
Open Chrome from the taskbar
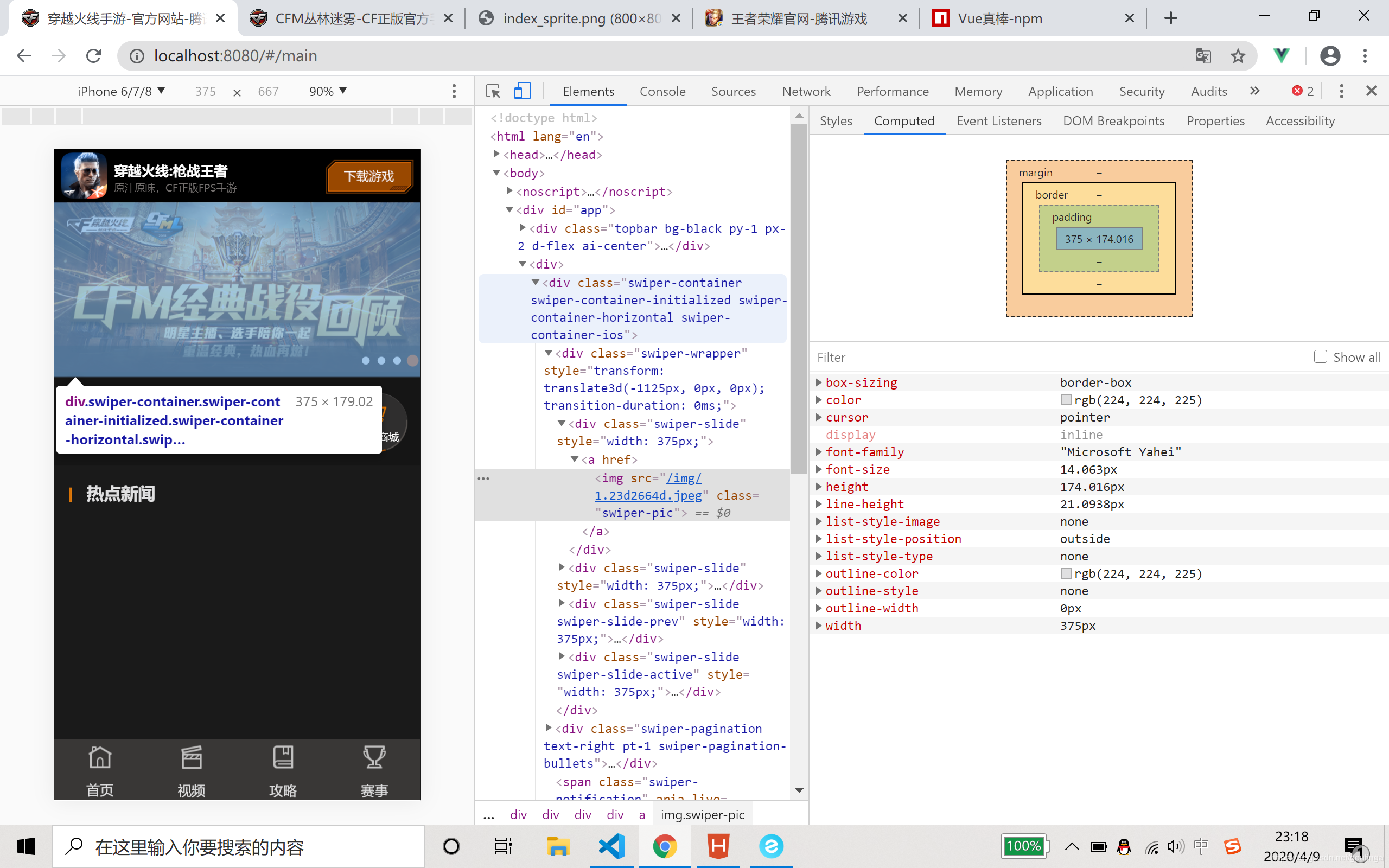(665, 846)
